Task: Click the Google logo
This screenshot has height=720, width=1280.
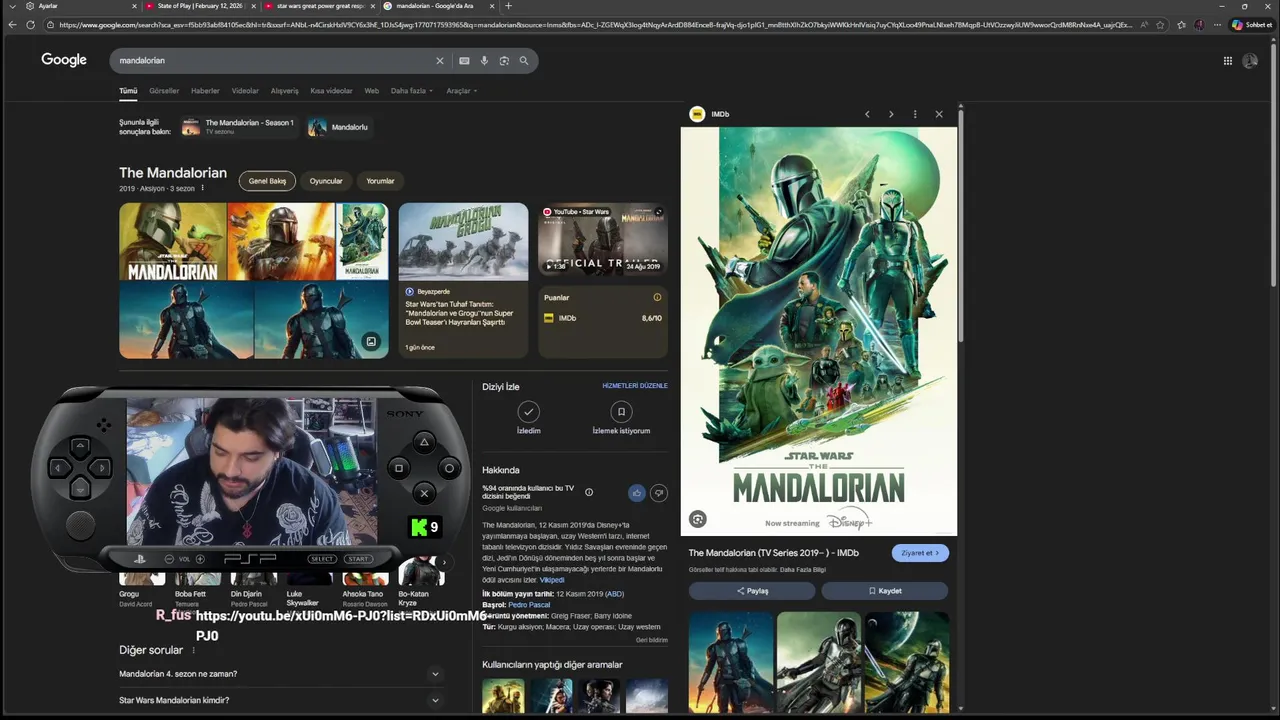Action: click(64, 60)
